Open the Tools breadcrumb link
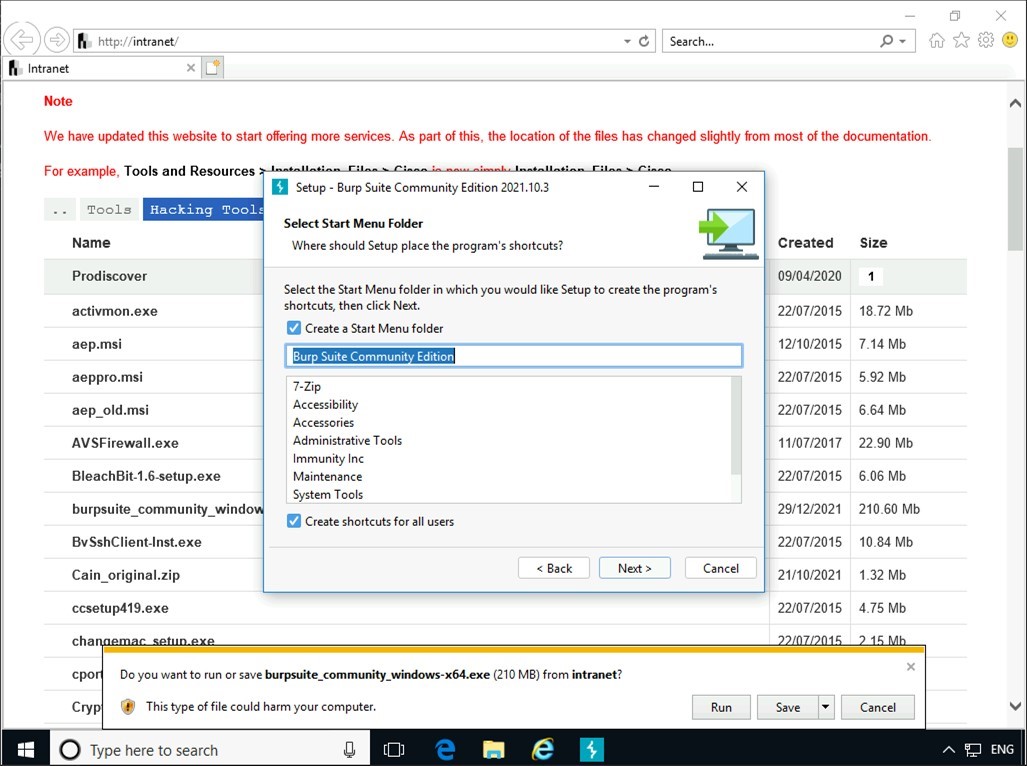 109,208
